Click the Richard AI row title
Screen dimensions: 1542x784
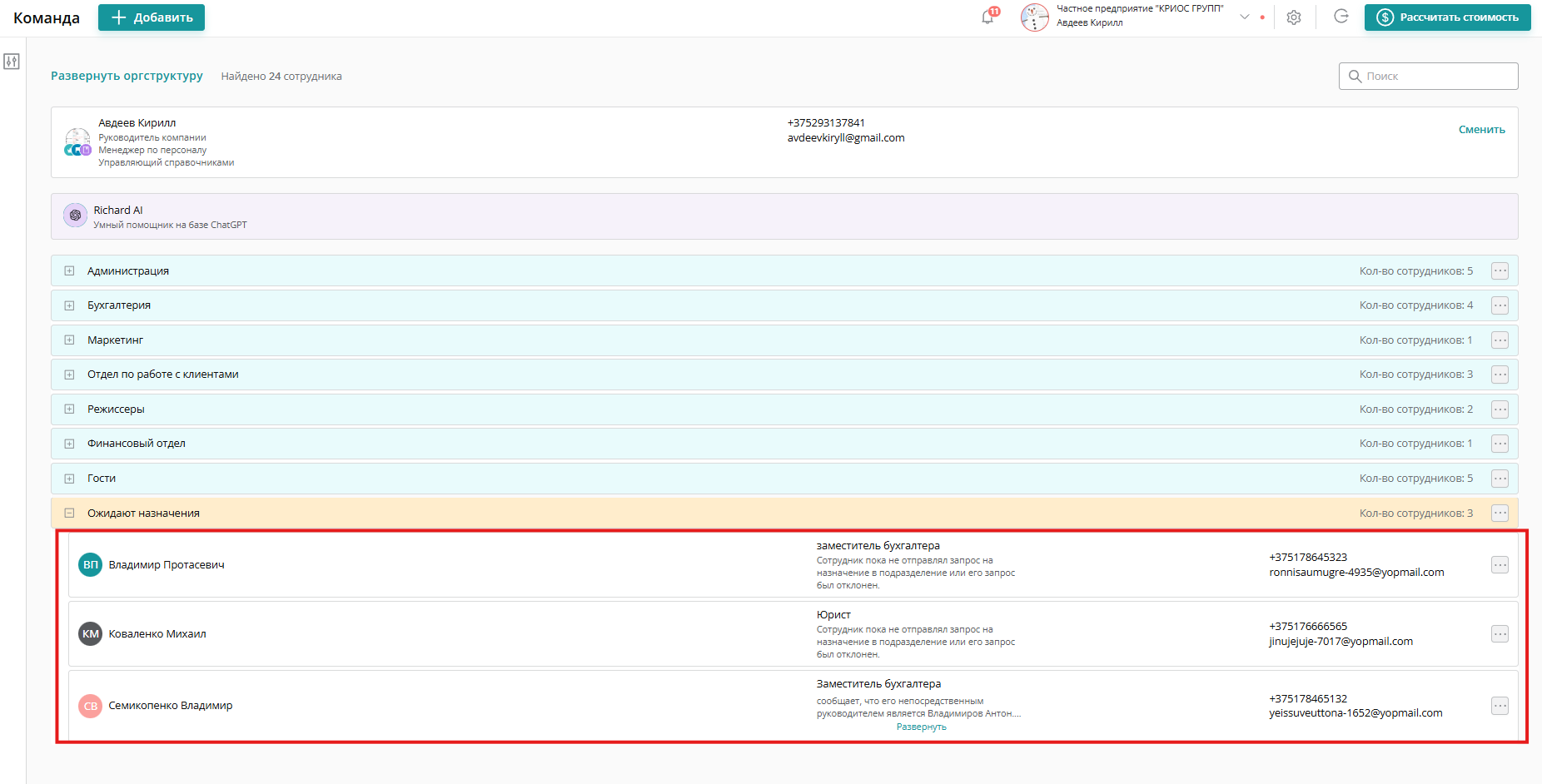tap(118, 211)
